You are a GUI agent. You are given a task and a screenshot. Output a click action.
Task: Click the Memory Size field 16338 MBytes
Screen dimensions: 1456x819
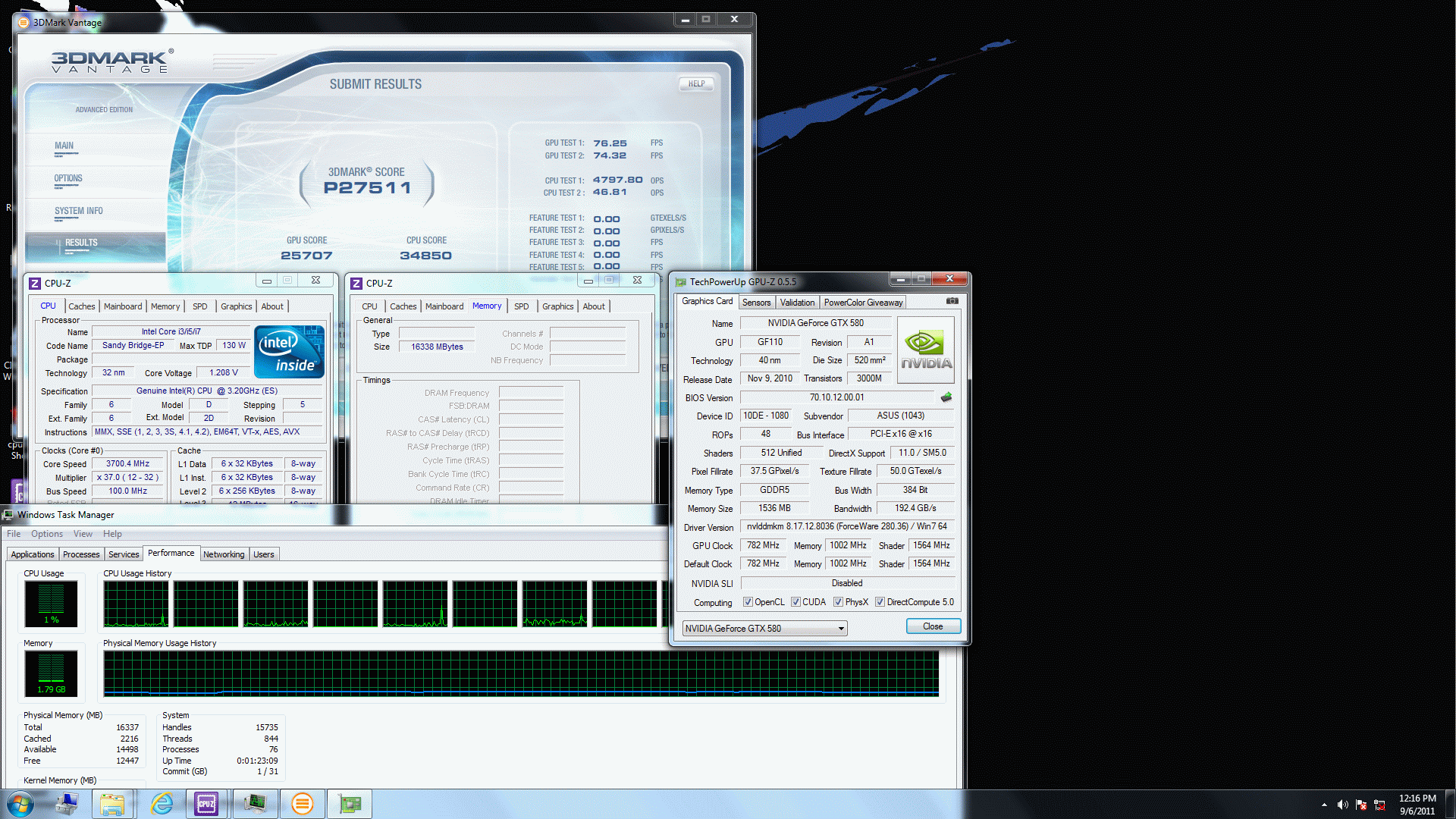pyautogui.click(x=437, y=347)
